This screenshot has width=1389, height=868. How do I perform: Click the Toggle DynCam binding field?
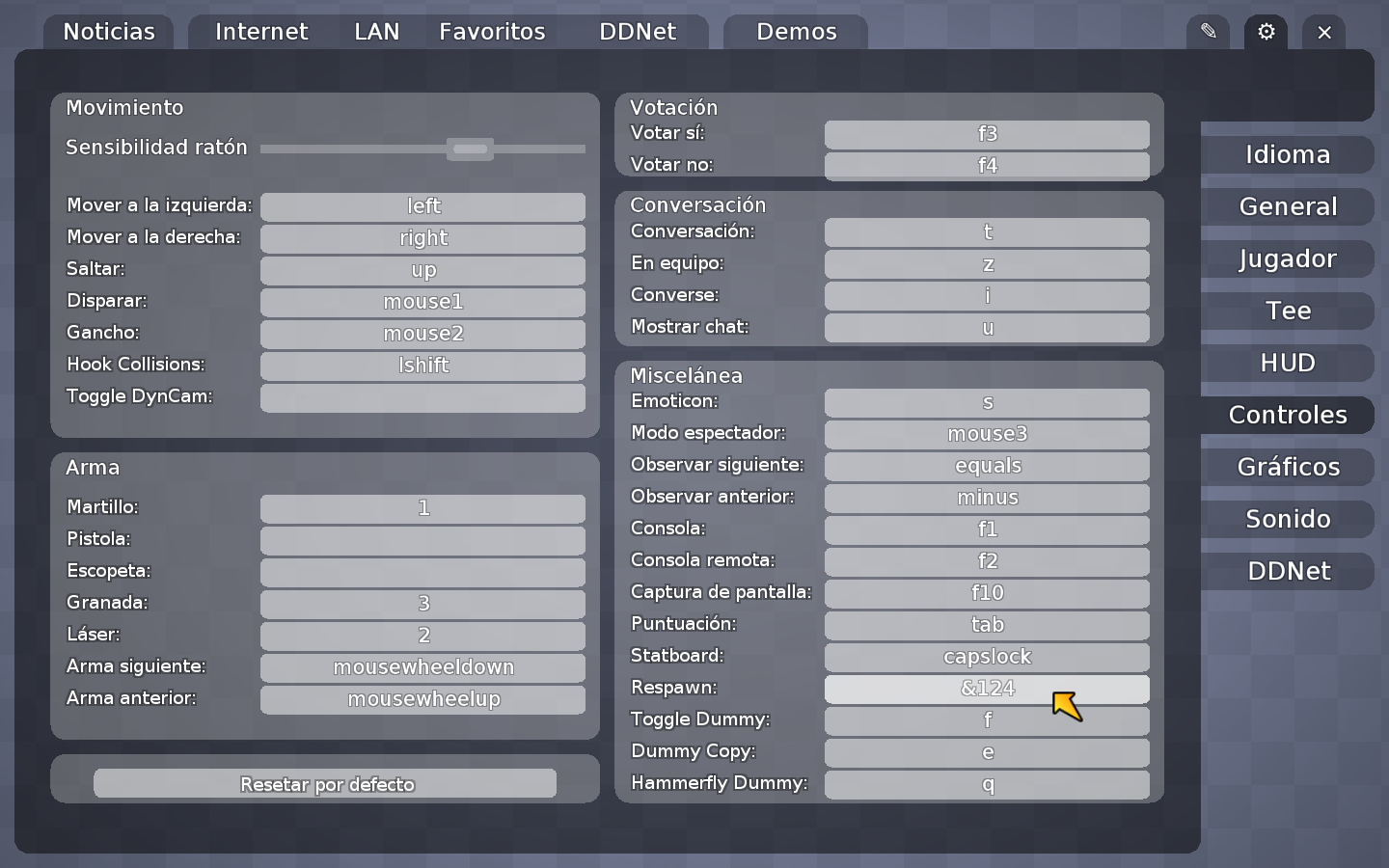coord(422,397)
